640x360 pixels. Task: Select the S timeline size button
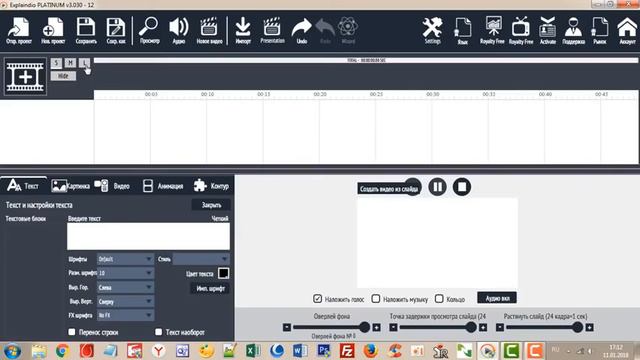[x=56, y=63]
